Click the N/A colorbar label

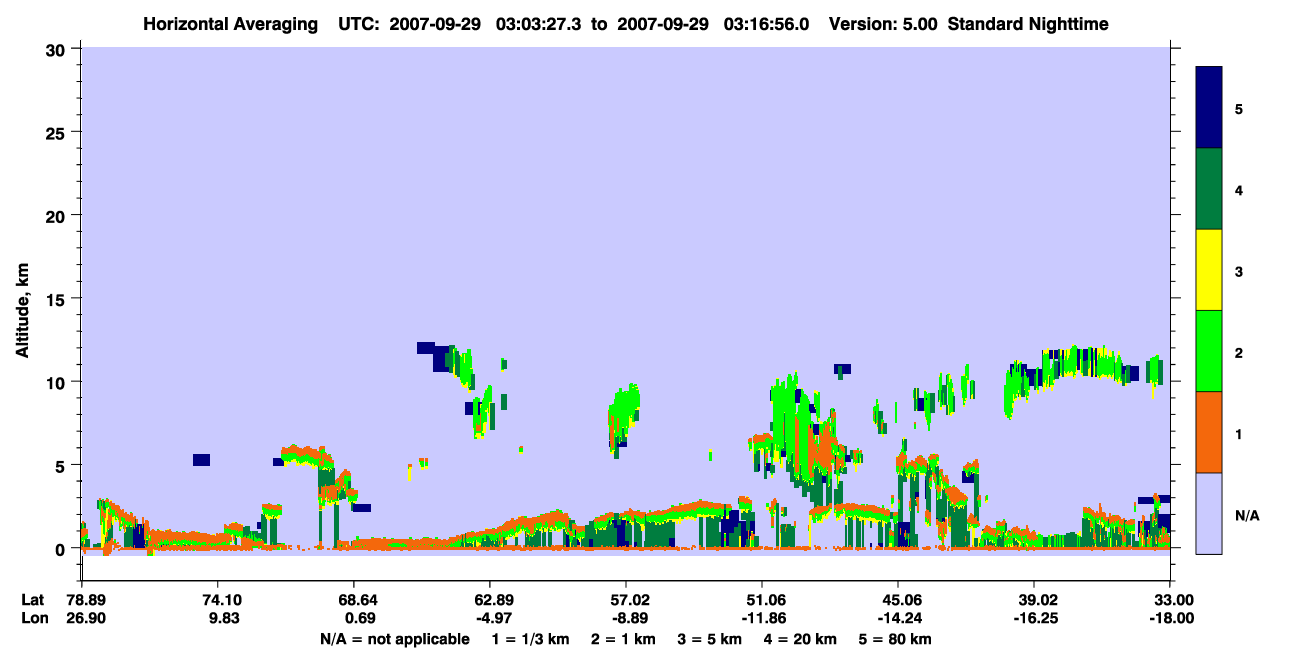pos(1246,515)
